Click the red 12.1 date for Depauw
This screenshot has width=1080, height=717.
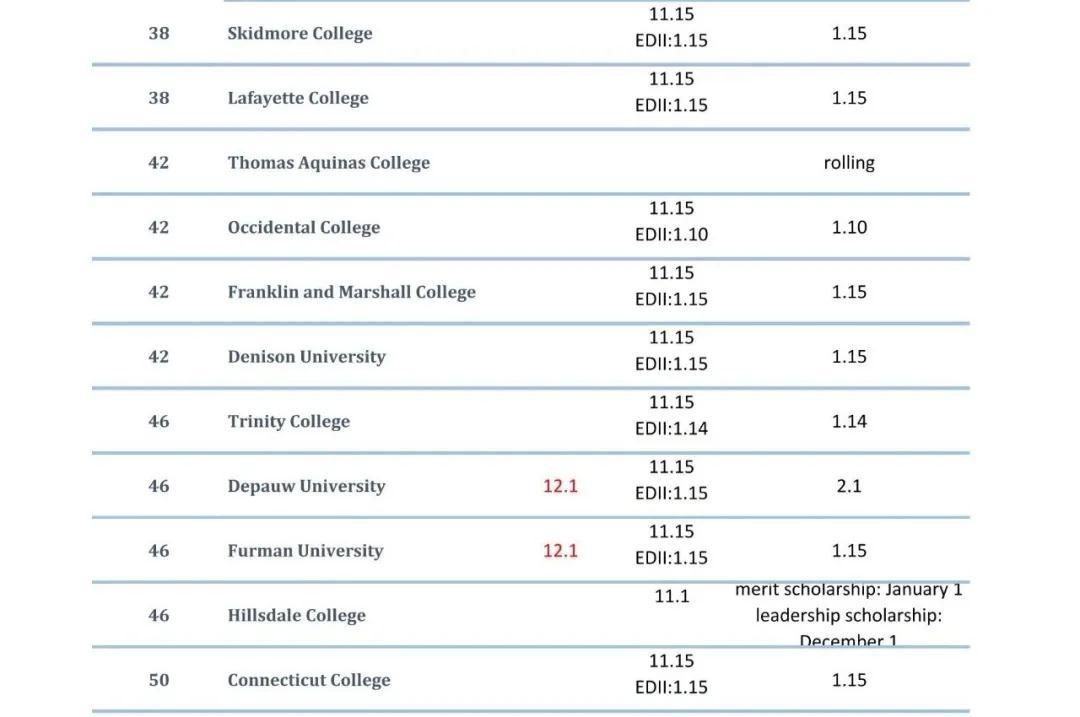pyautogui.click(x=560, y=486)
